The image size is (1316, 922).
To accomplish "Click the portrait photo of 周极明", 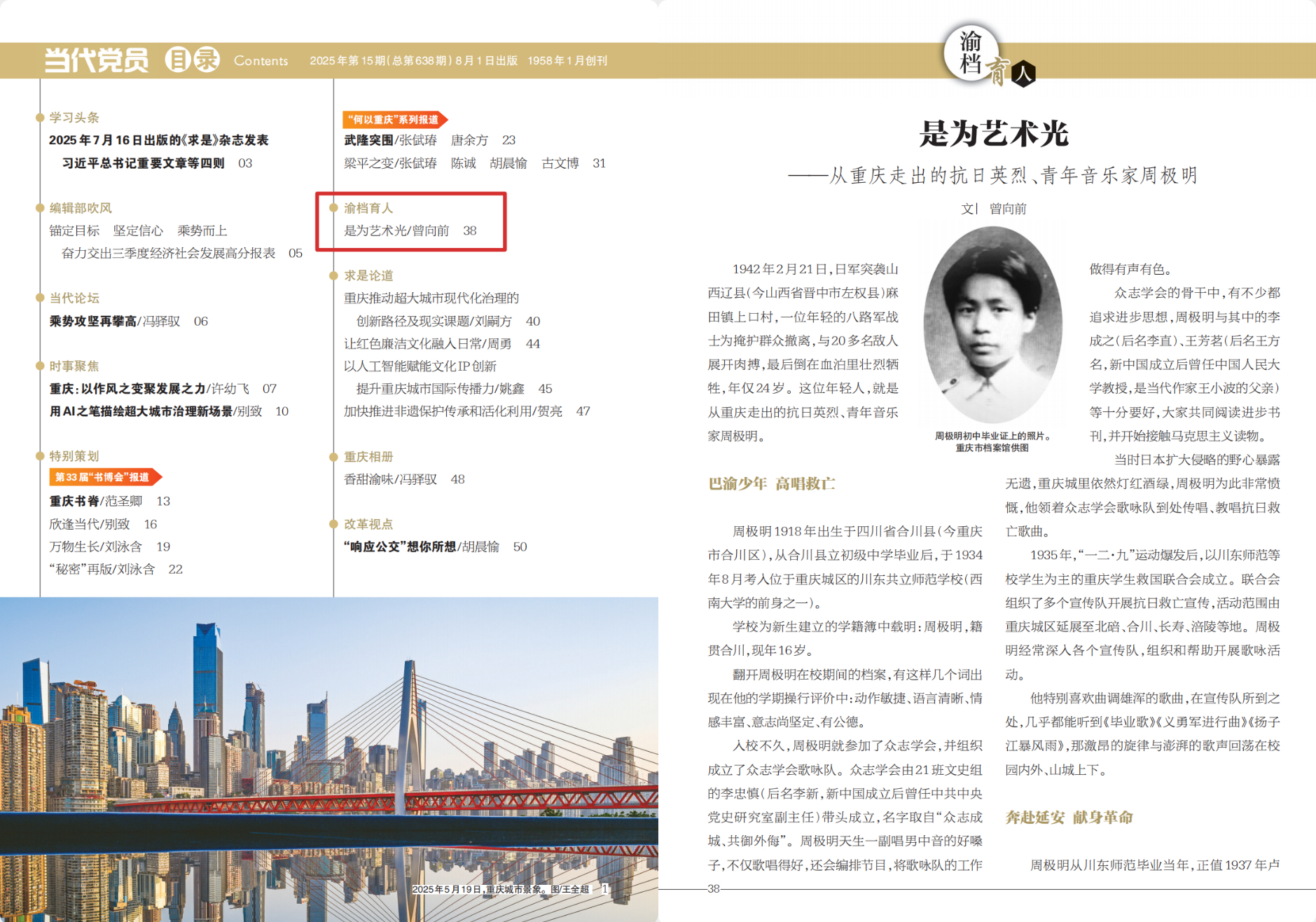I will (992, 324).
